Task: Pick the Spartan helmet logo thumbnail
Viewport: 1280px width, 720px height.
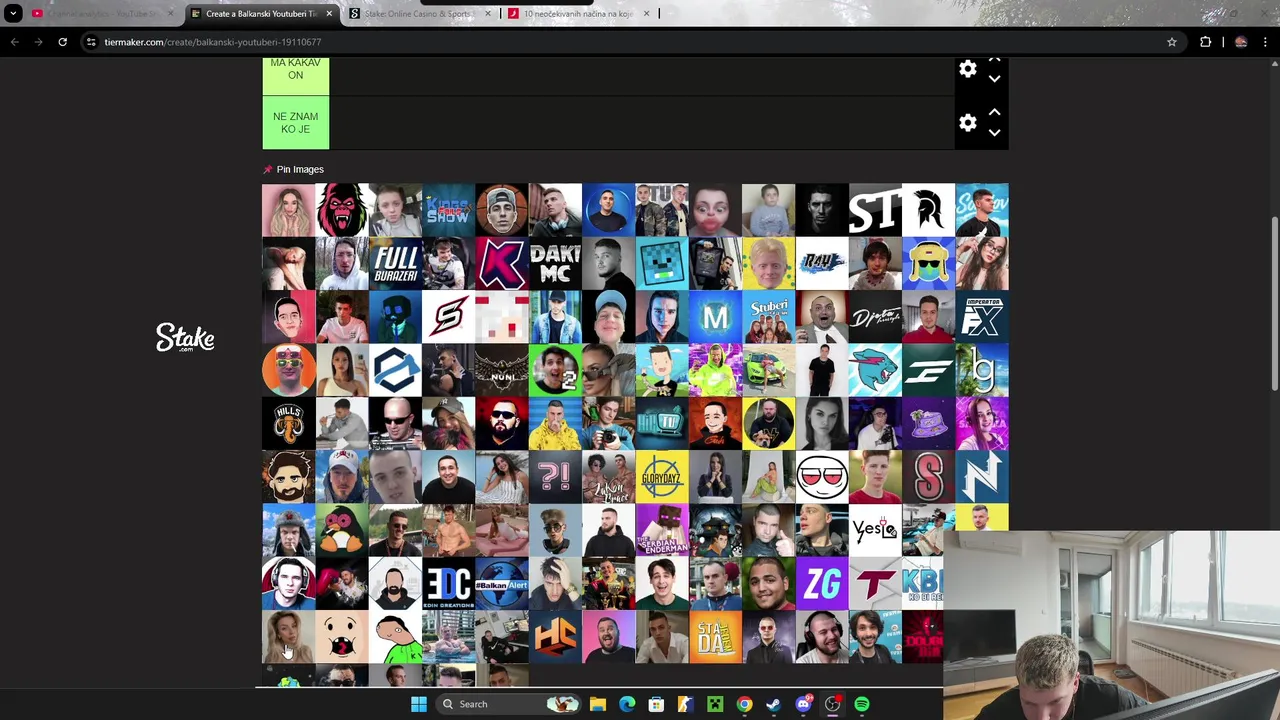Action: tap(928, 210)
